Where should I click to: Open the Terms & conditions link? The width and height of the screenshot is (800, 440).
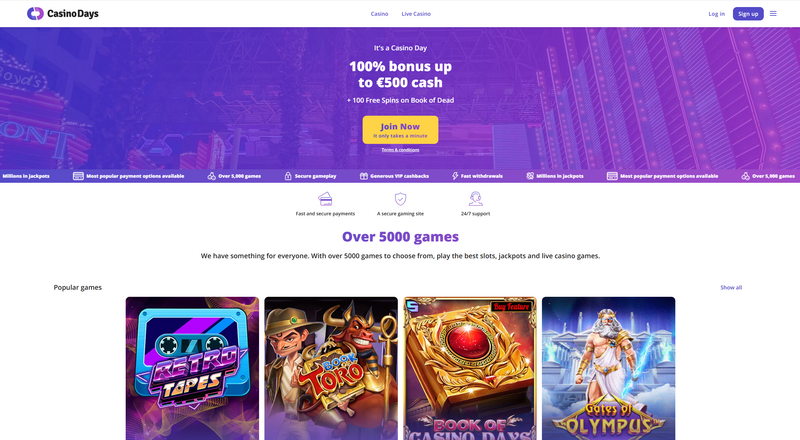(x=400, y=150)
